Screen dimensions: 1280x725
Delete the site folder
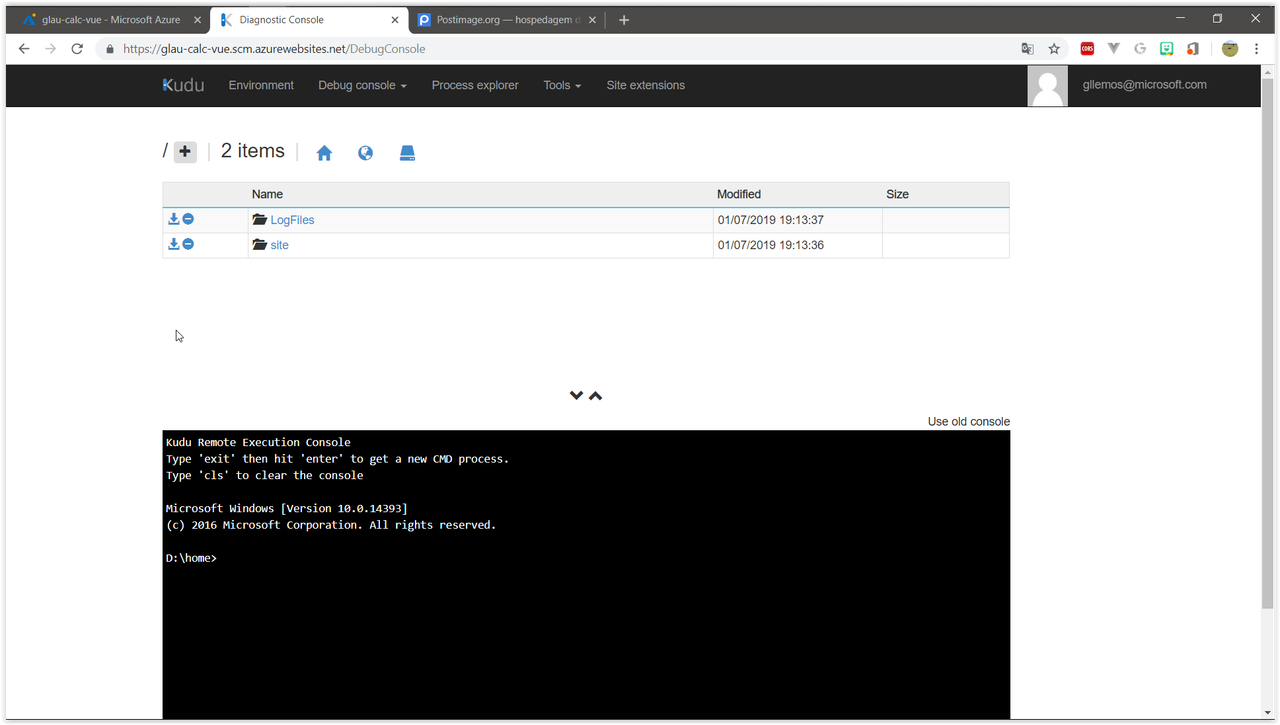pyautogui.click(x=188, y=244)
